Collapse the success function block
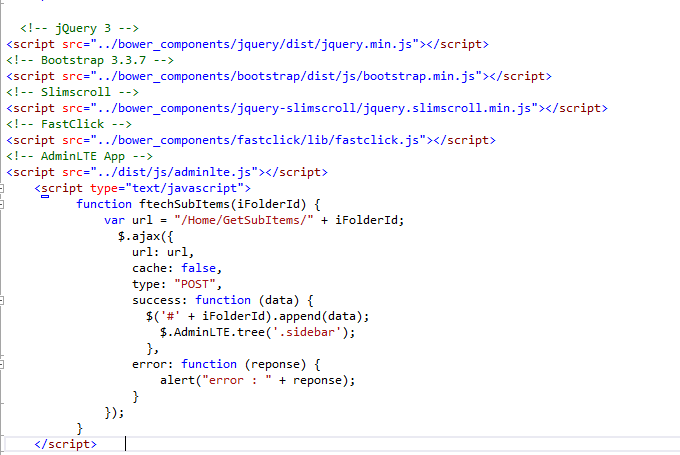Image resolution: width=680 pixels, height=455 pixels. 2,300
